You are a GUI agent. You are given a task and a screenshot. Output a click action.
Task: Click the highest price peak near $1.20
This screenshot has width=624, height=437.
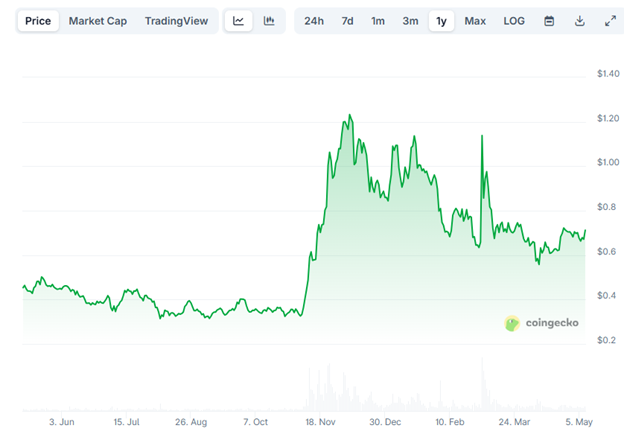click(x=348, y=115)
